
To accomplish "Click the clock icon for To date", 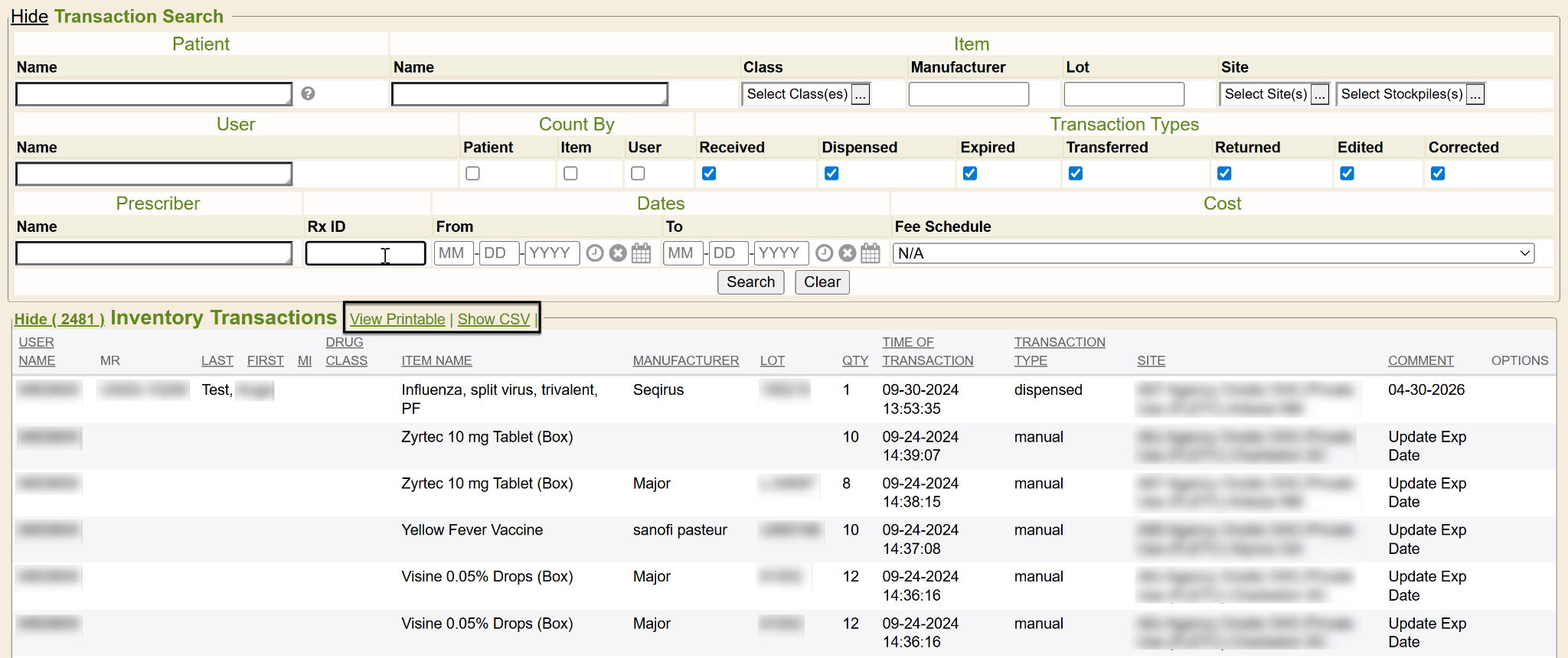I will (x=824, y=253).
